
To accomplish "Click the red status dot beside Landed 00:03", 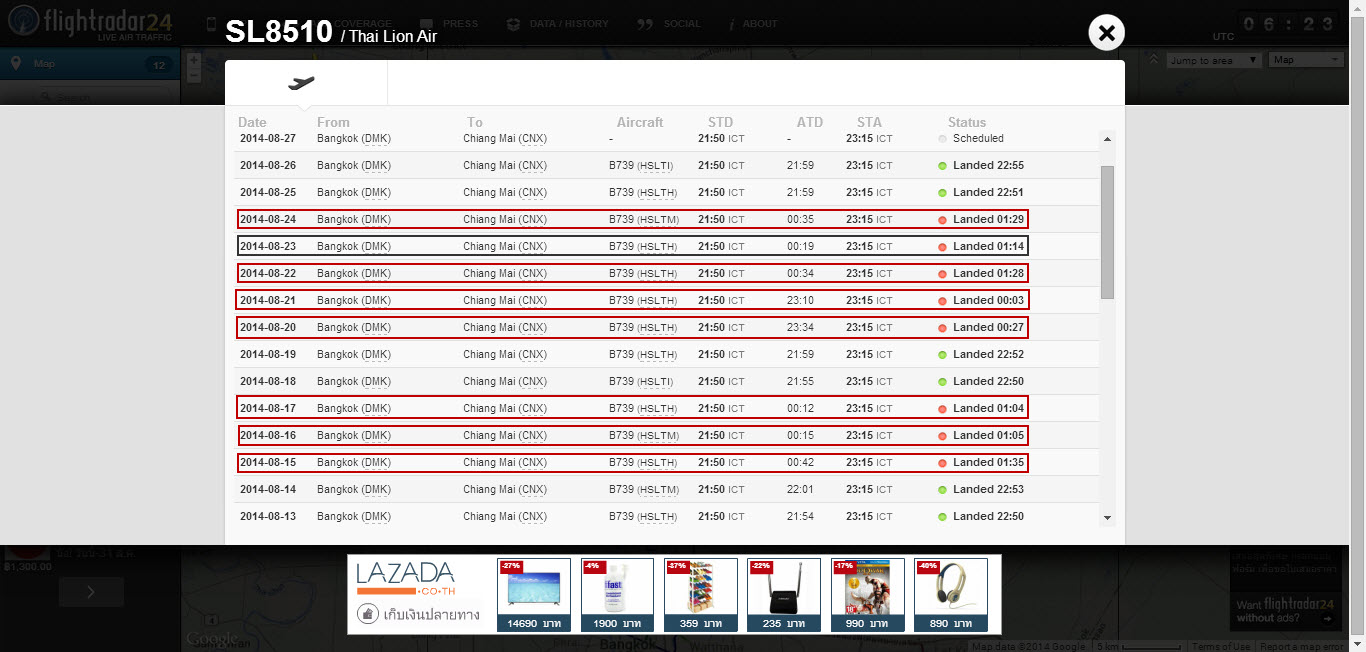I will point(942,301).
